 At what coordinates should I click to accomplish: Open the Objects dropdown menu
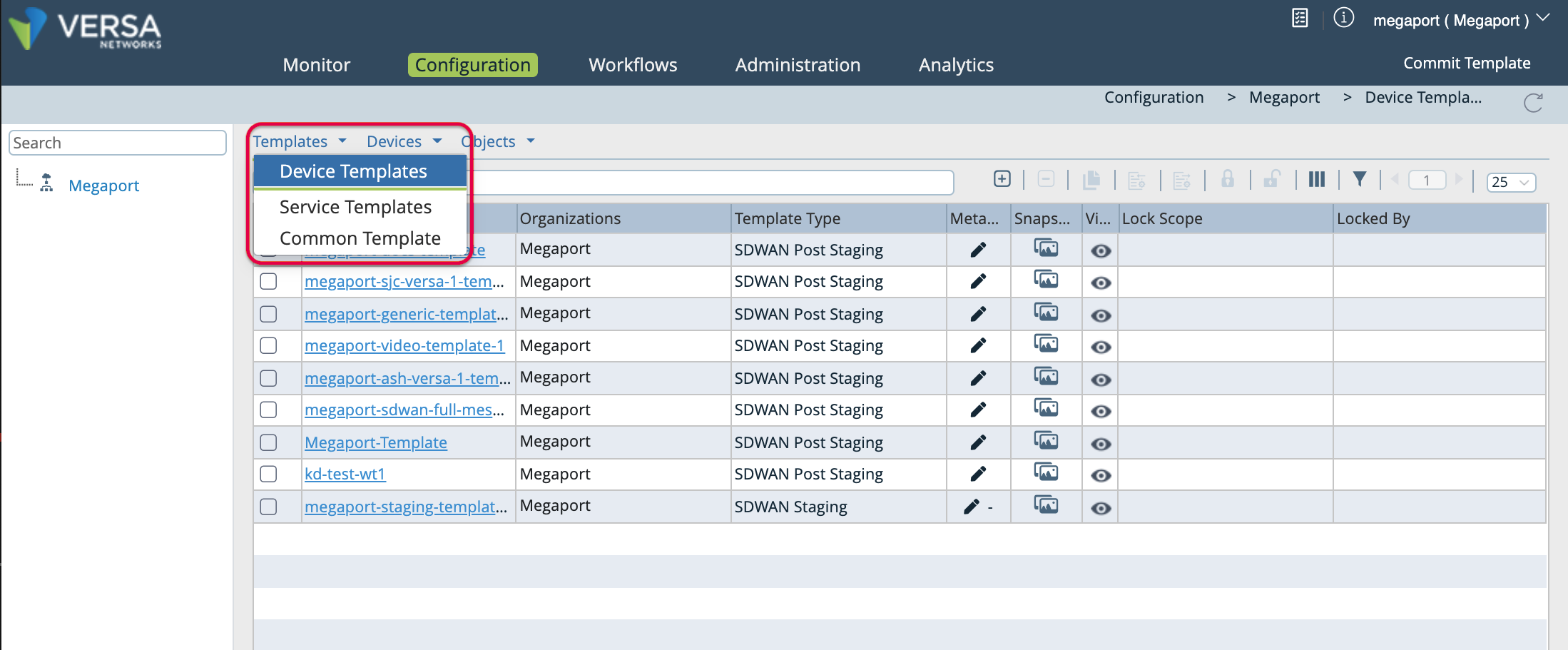tap(497, 141)
